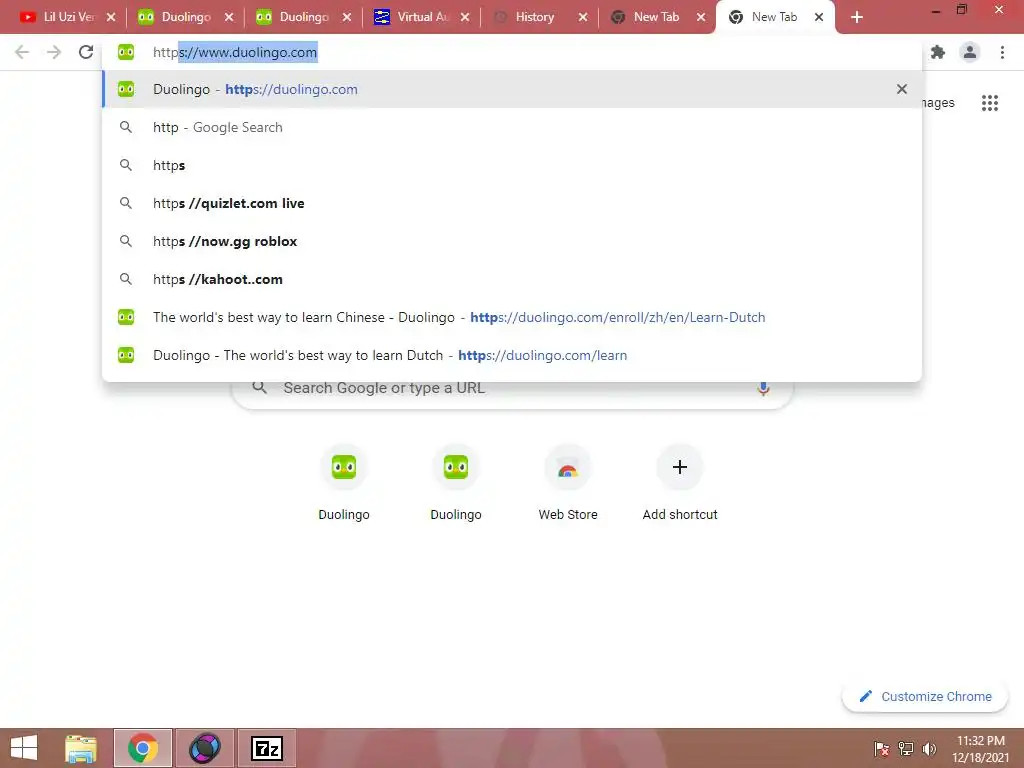
Task: Select the 'https //quizlet.com live' suggestion
Action: (512, 203)
